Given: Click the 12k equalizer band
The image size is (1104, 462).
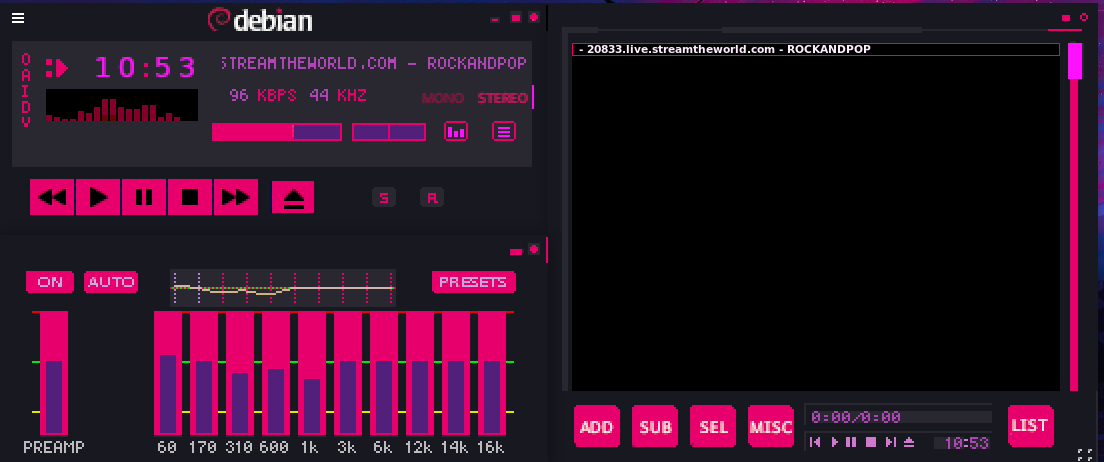Looking at the screenshot, I should click(420, 373).
